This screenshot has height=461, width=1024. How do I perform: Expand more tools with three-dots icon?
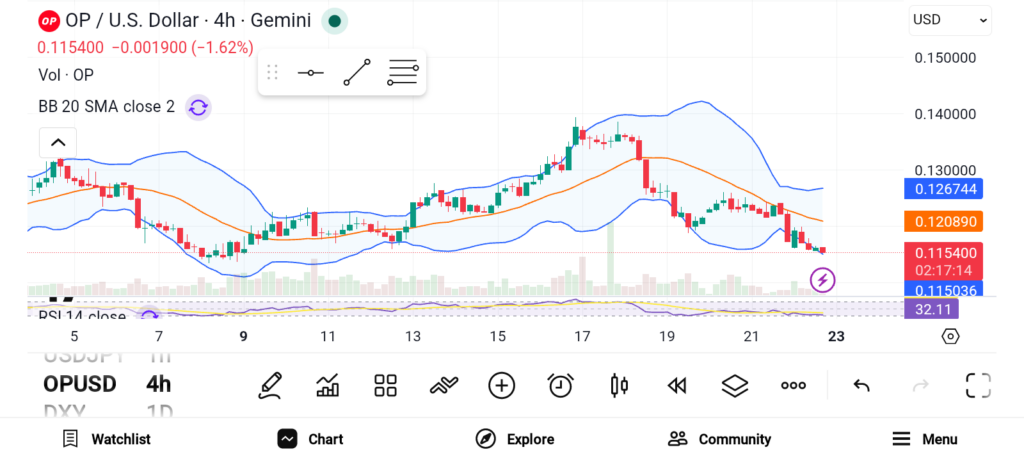[x=793, y=385]
